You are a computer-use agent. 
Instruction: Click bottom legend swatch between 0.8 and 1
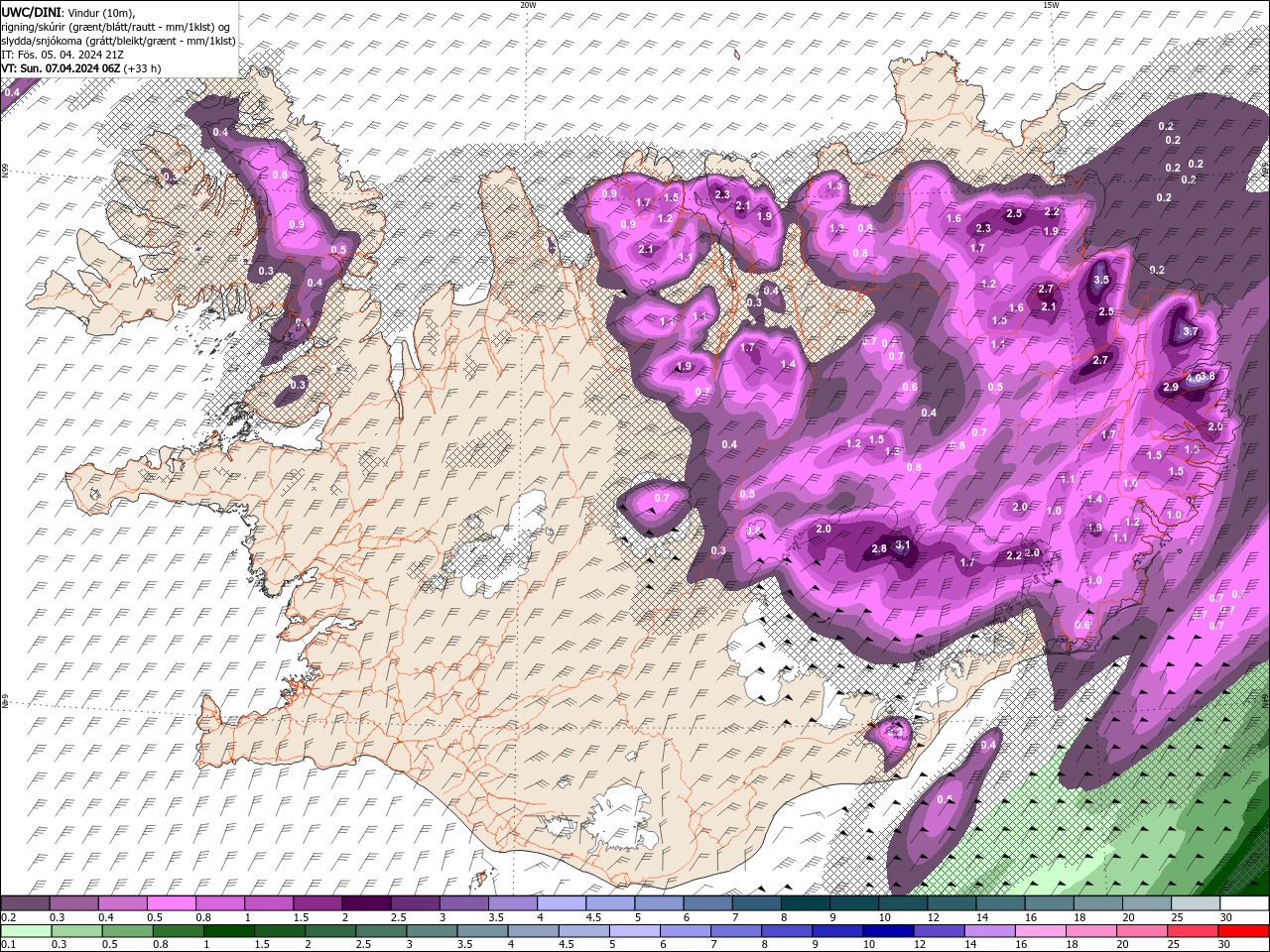click(x=178, y=931)
